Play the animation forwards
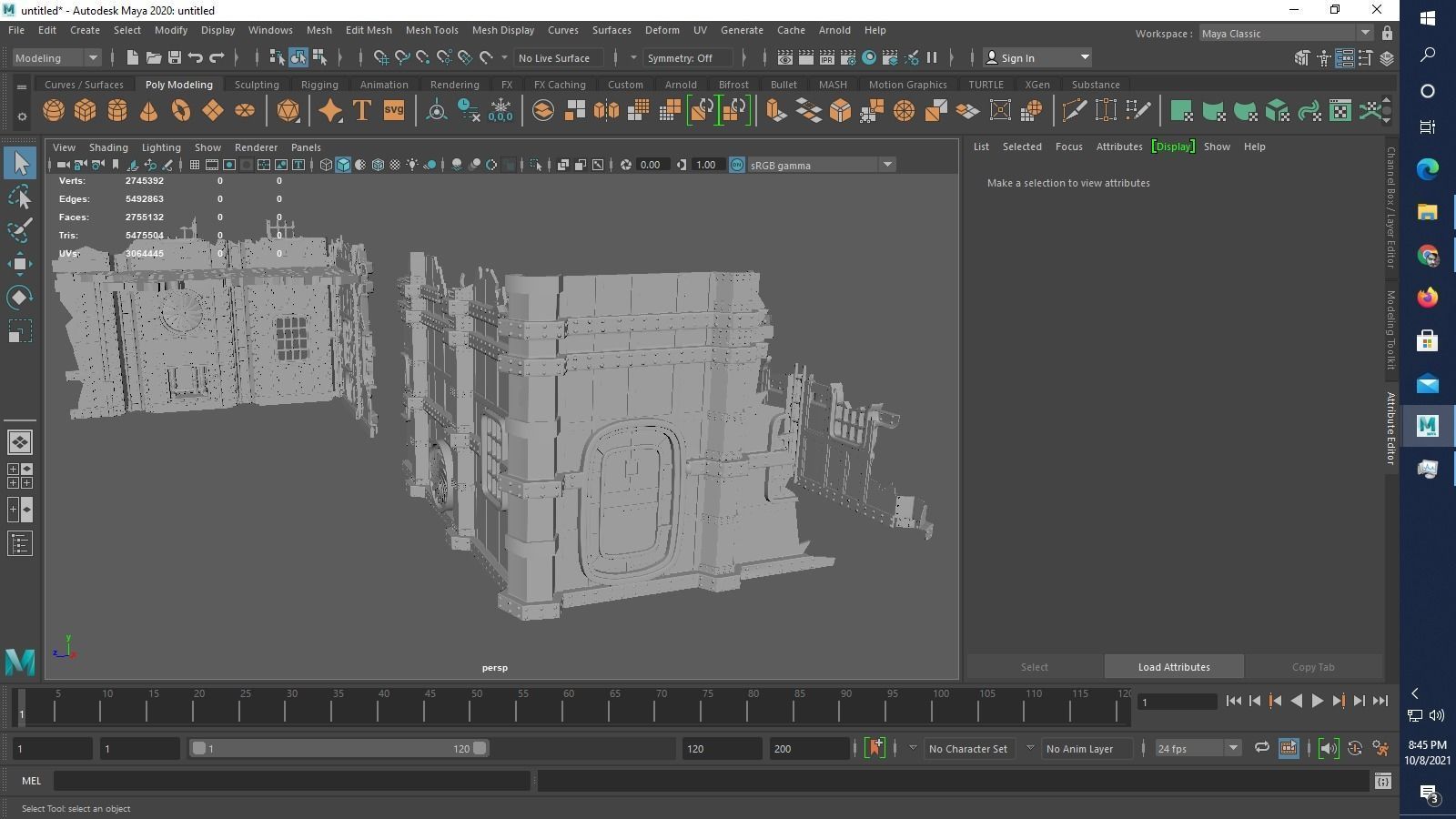 pyautogui.click(x=1317, y=701)
